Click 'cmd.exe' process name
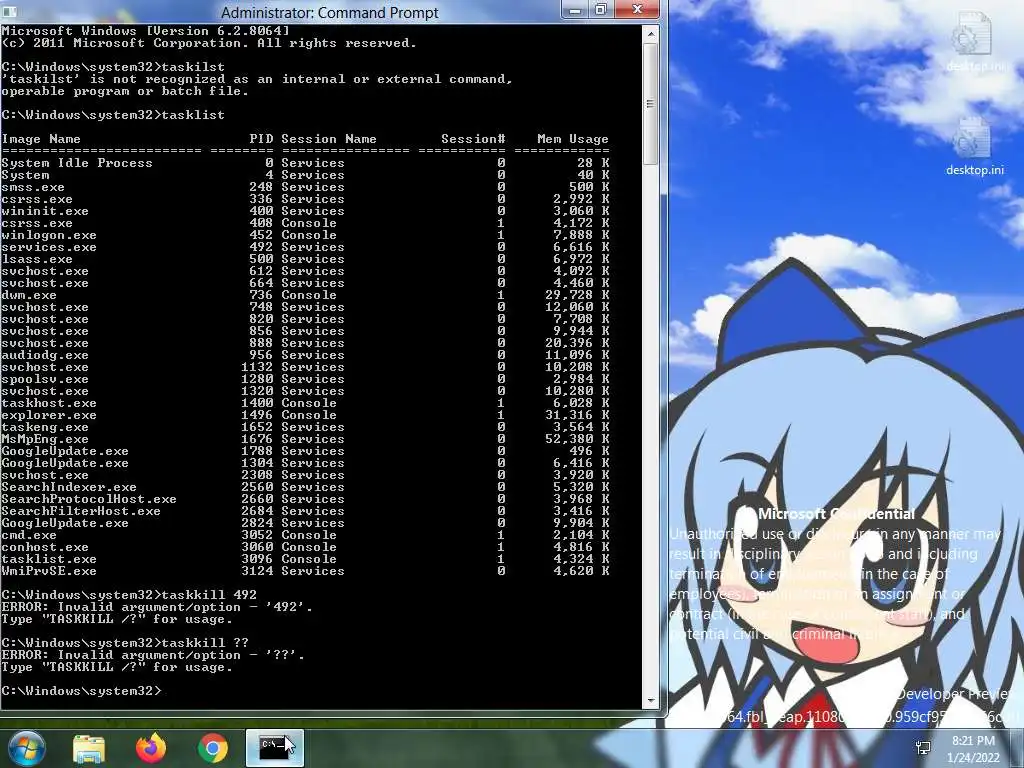The width and height of the screenshot is (1024, 768). point(29,536)
